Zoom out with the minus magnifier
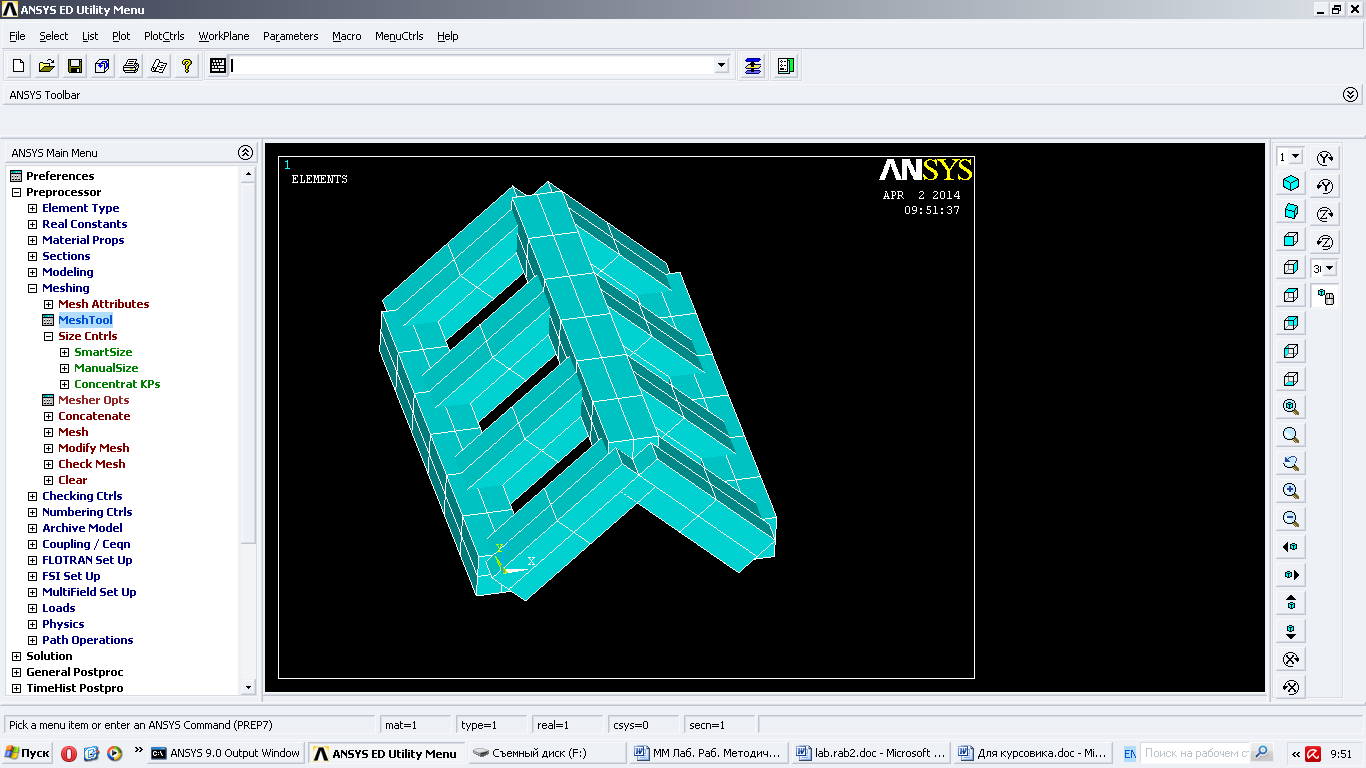The width and height of the screenshot is (1366, 768). pyautogui.click(x=1291, y=519)
